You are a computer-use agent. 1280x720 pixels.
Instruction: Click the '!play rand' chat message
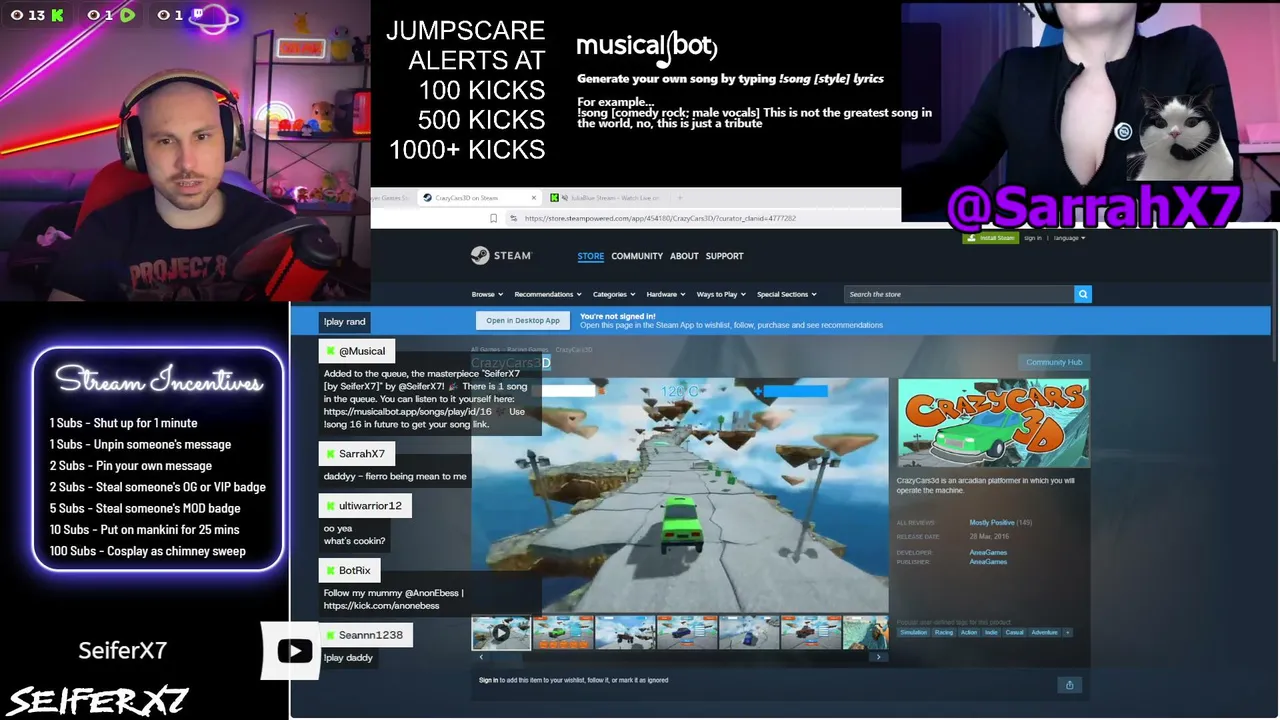pos(344,321)
